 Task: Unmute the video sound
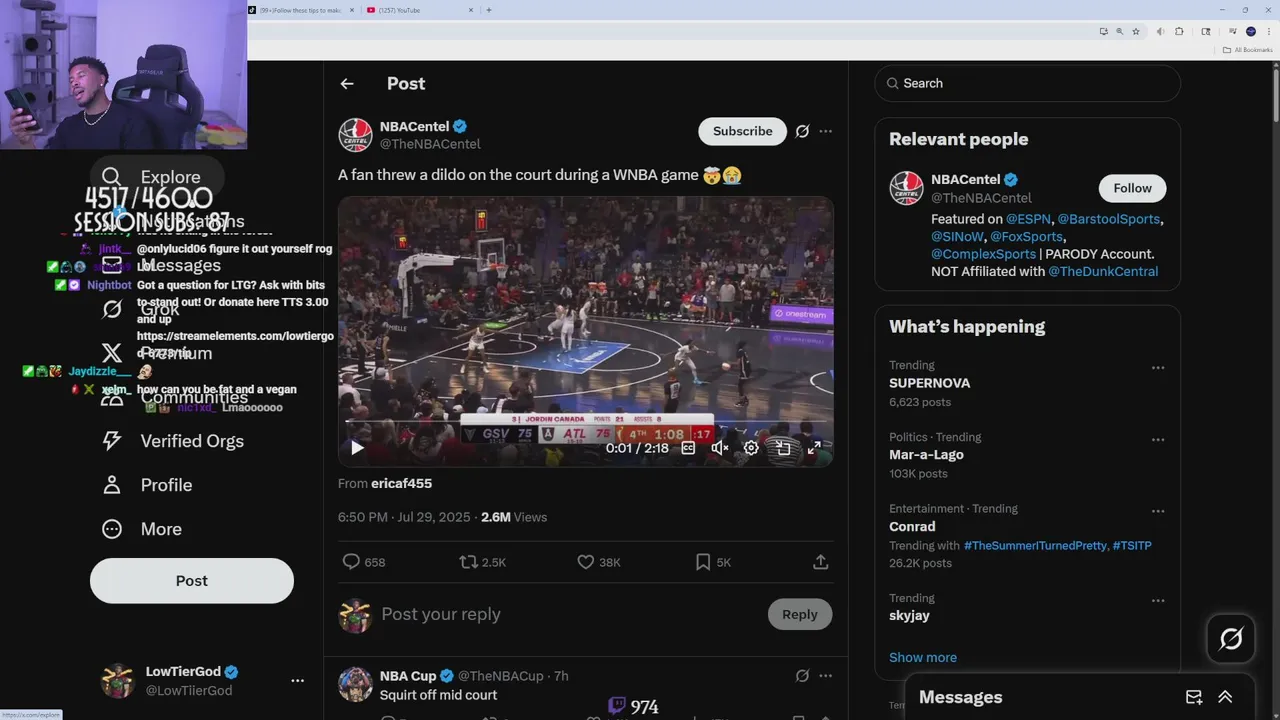719,448
